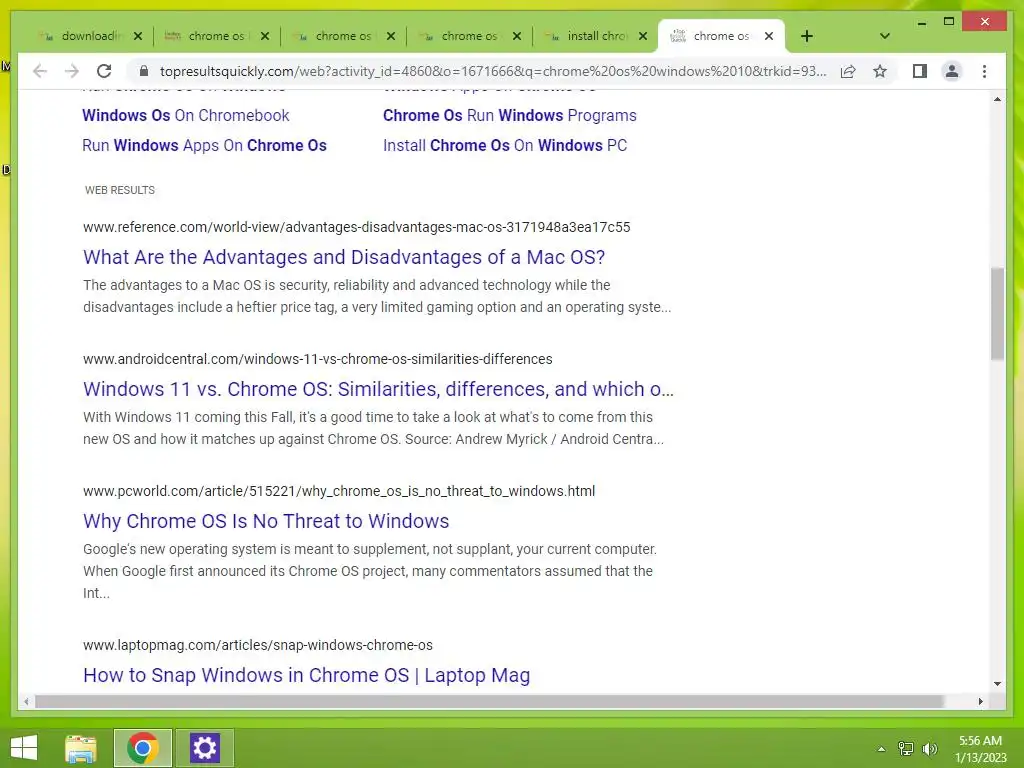Viewport: 1024px width, 768px height.
Task: Open File Explorer from the taskbar
Action: coord(81,748)
